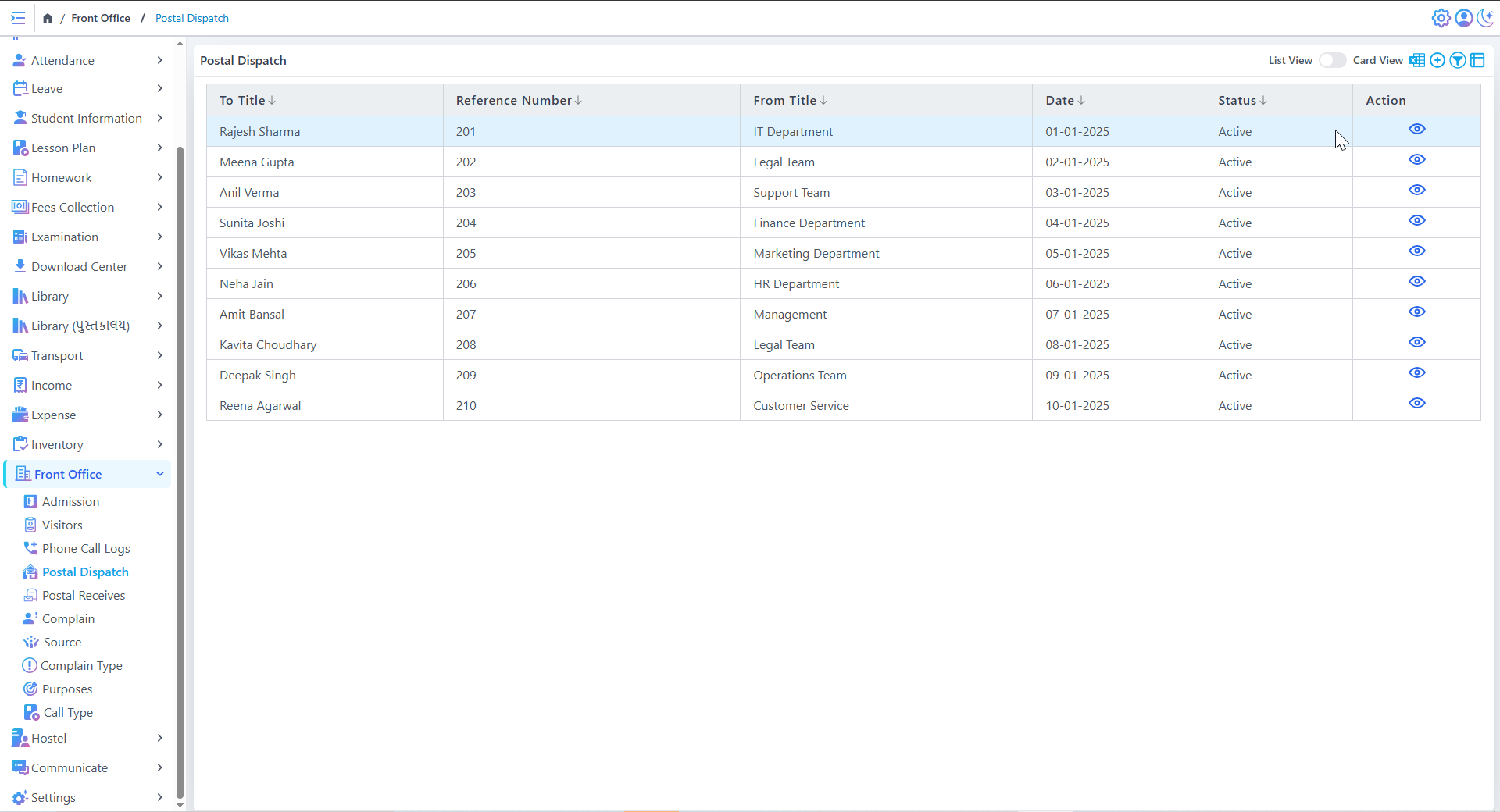Click the Front Office breadcrumb link
The image size is (1500, 812).
101,18
